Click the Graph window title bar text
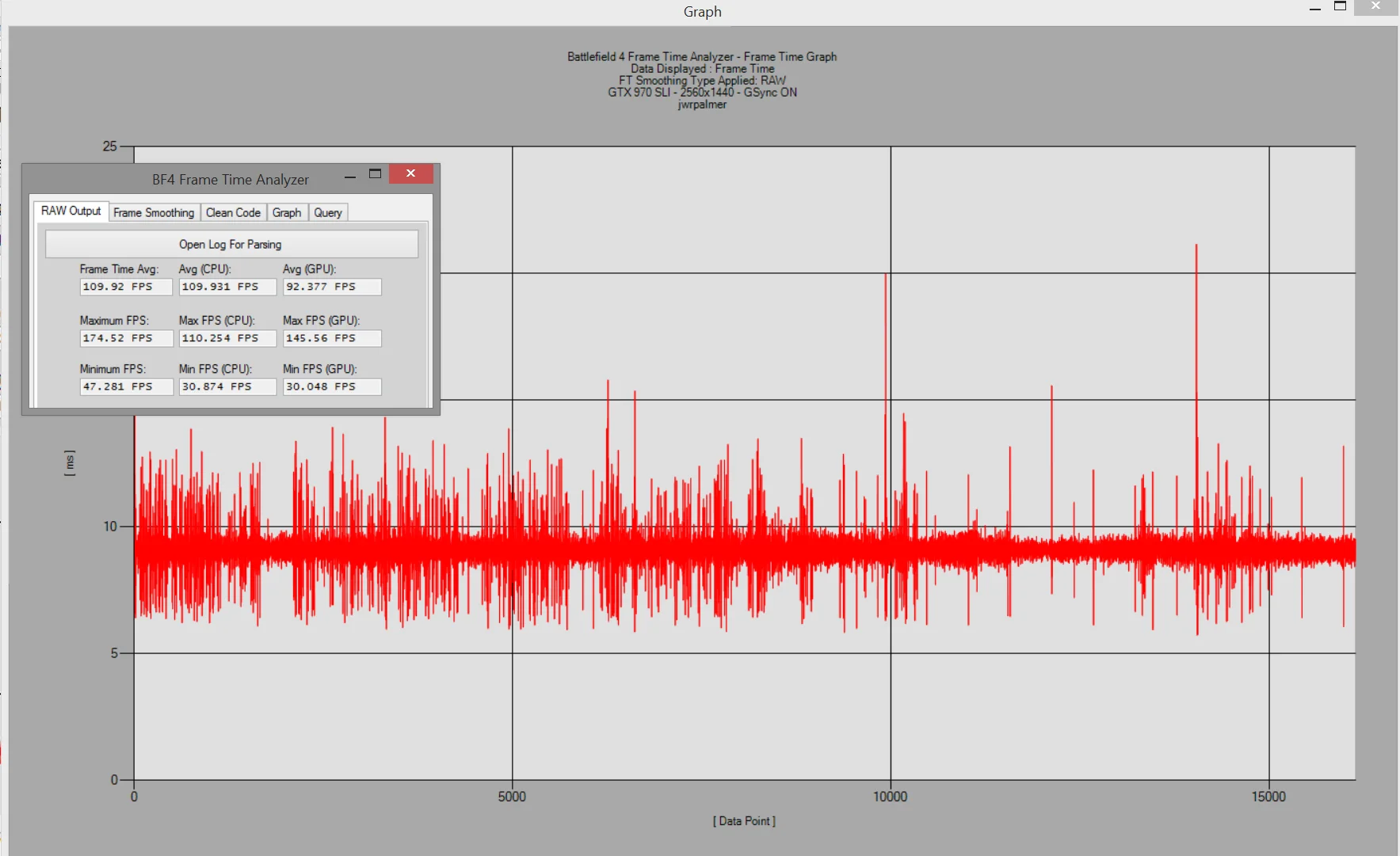 point(702,12)
